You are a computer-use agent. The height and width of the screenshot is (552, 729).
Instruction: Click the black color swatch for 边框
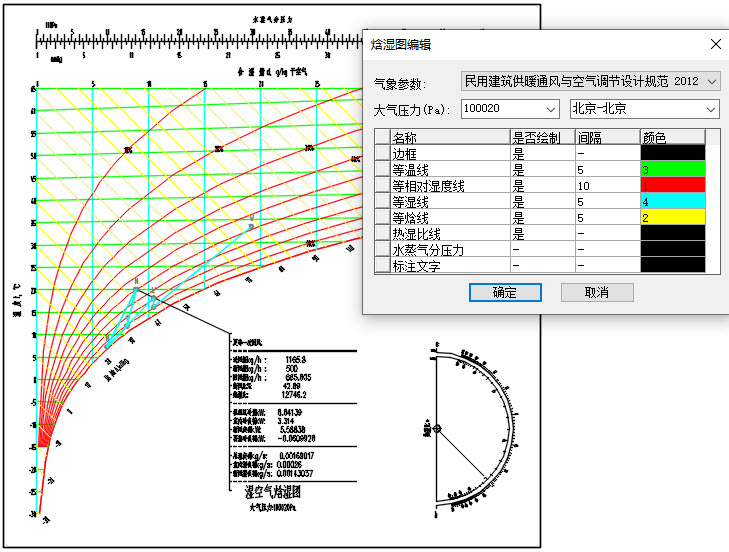tap(673, 153)
